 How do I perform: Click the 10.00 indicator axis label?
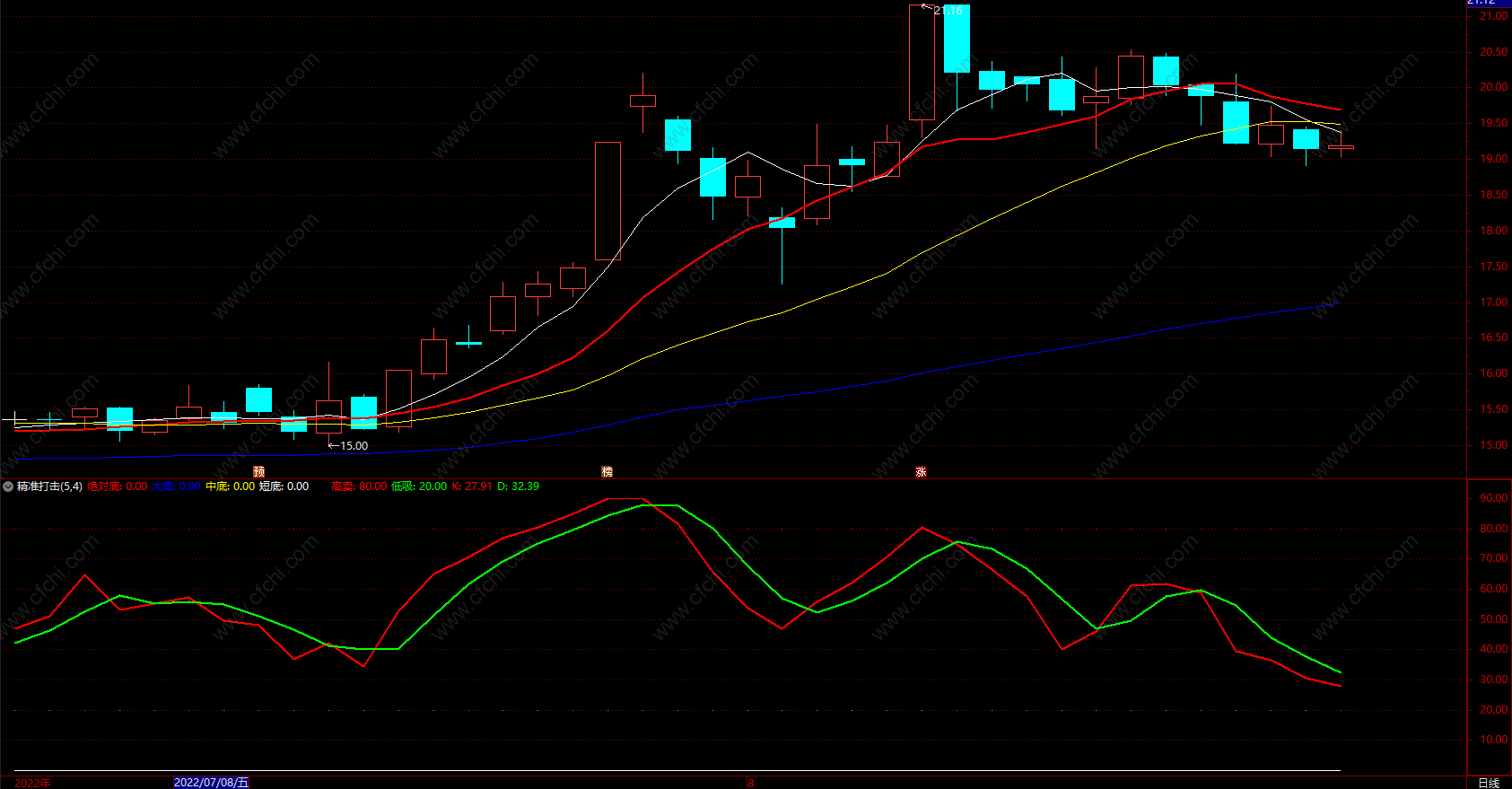(1494, 740)
